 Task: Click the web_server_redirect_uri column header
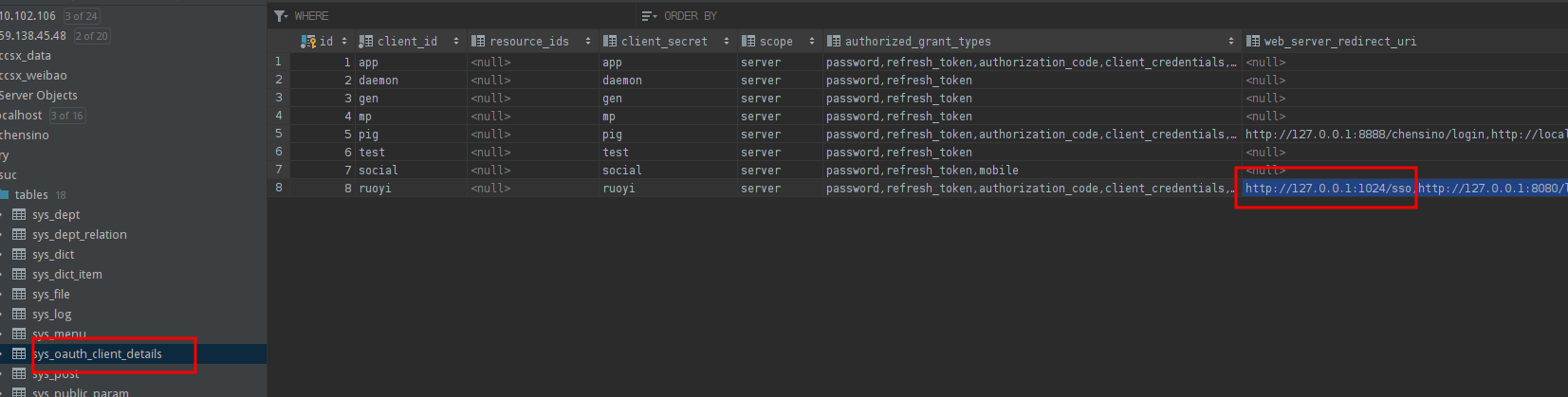click(x=1339, y=42)
